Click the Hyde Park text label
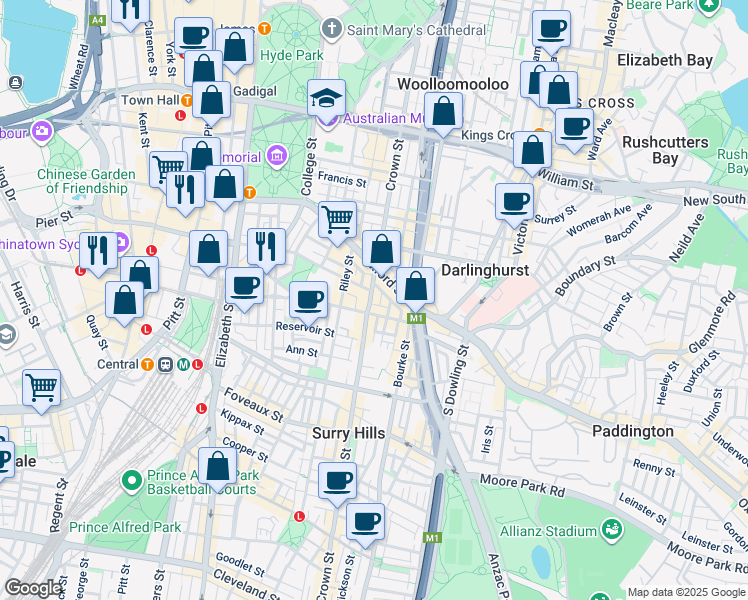 point(291,55)
